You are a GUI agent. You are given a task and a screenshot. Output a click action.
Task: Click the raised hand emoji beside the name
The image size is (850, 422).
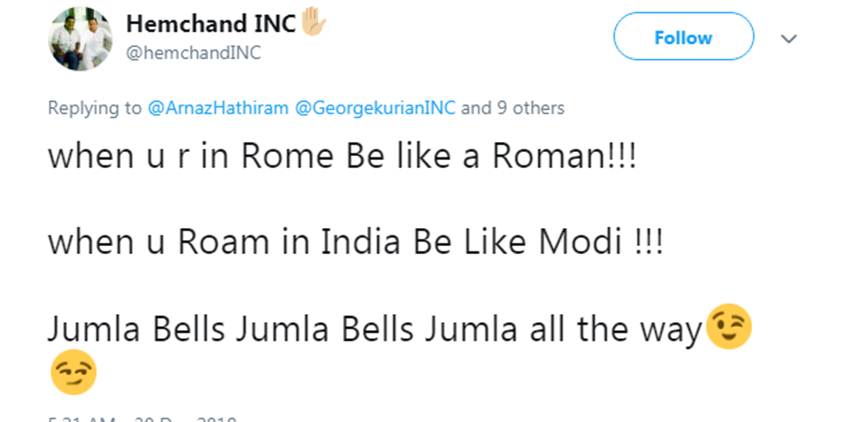(x=315, y=22)
